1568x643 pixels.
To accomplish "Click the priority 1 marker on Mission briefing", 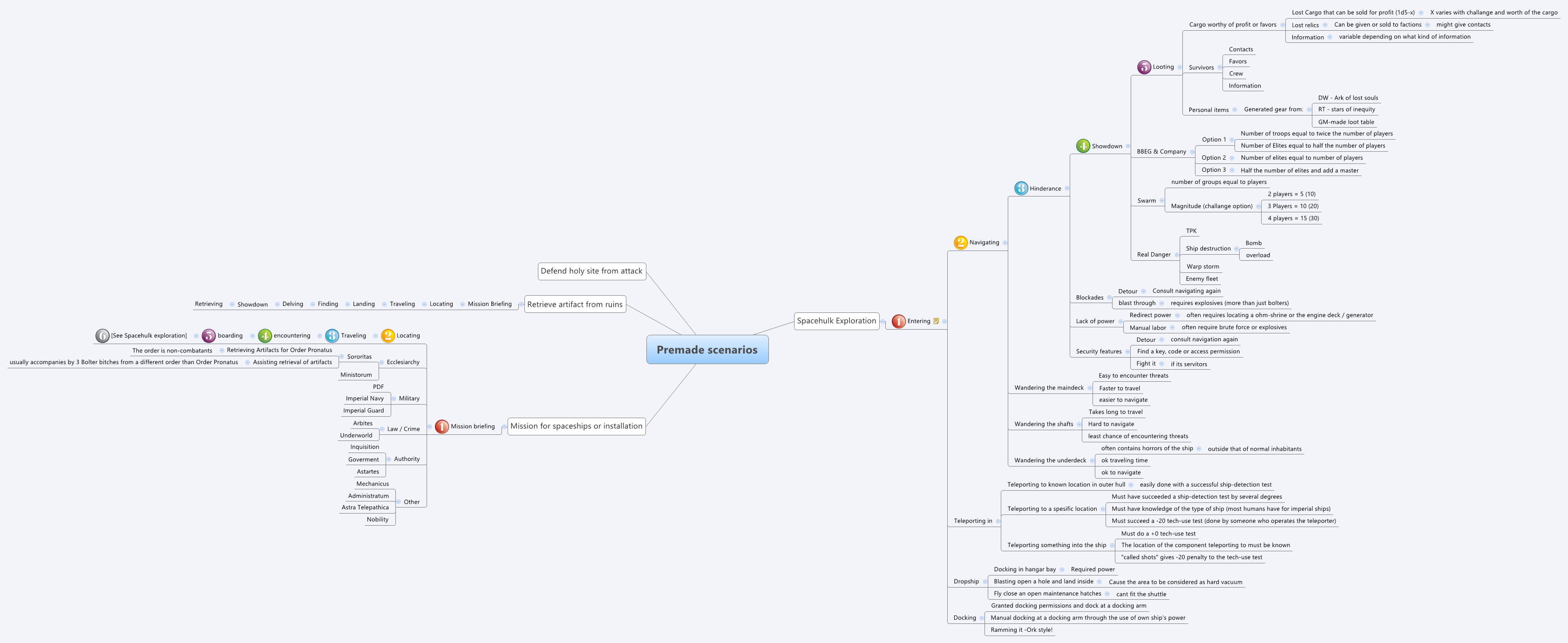I will tap(442, 426).
